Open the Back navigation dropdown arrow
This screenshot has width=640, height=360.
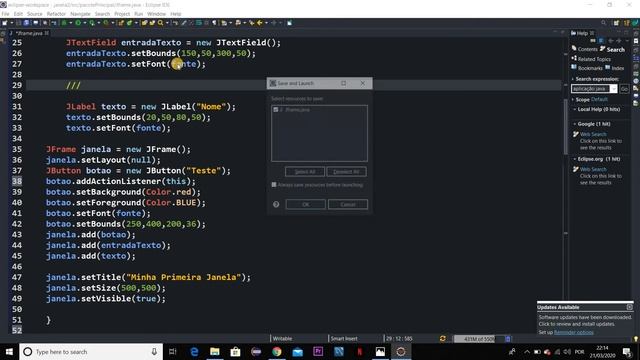(266, 23)
